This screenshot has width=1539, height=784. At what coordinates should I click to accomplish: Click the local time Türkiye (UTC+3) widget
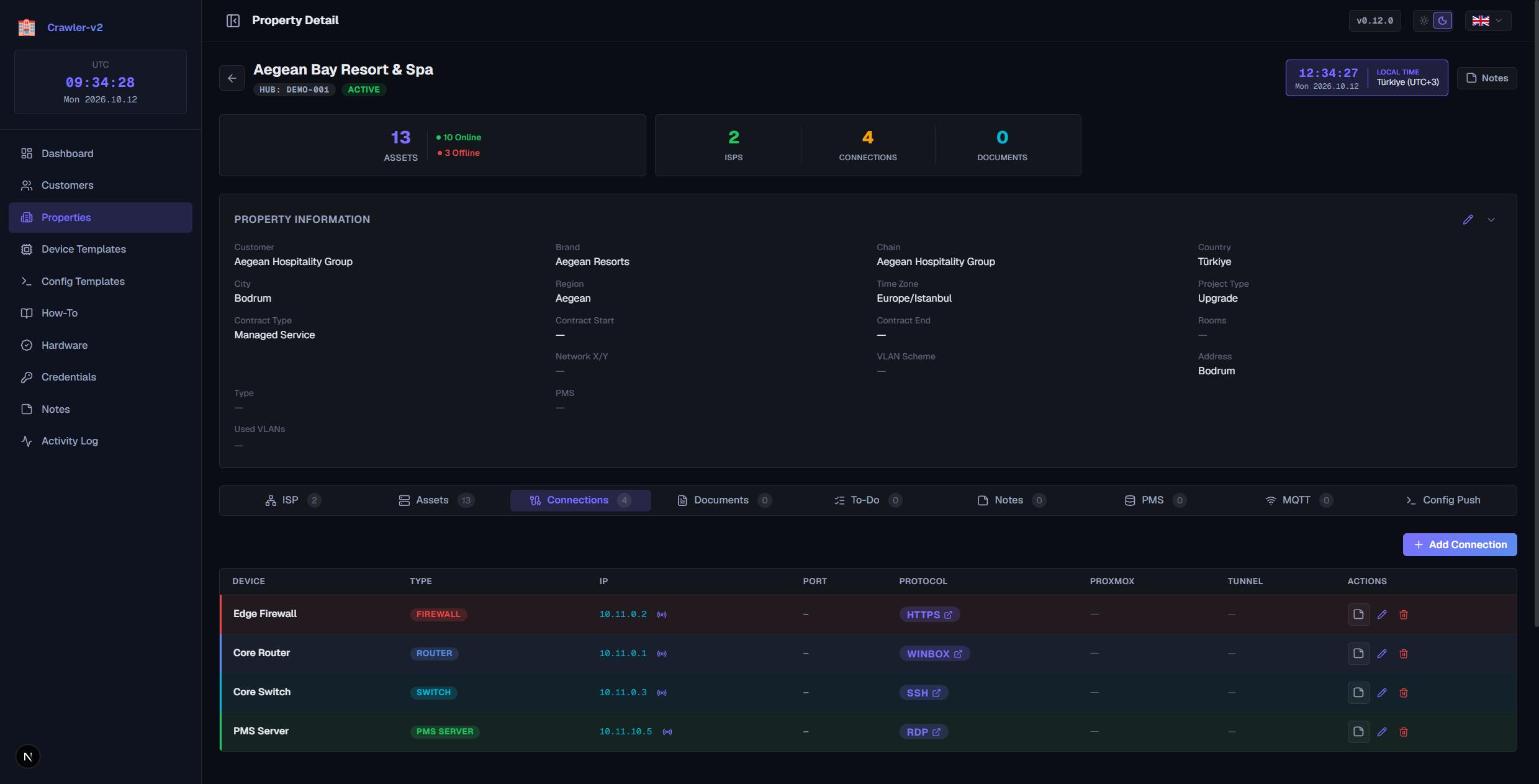tap(1367, 78)
